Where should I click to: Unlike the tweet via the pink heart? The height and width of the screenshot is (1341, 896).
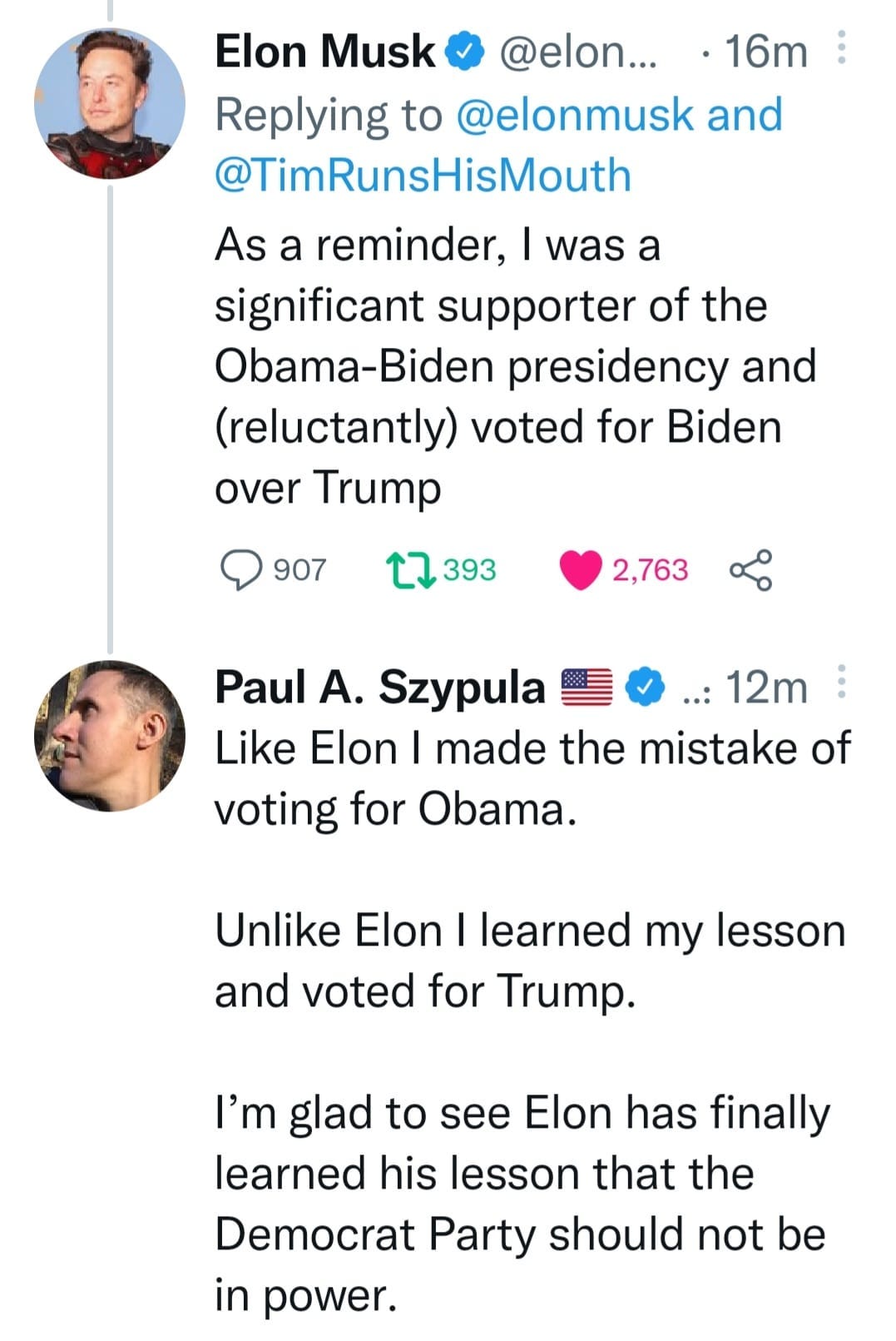[580, 570]
